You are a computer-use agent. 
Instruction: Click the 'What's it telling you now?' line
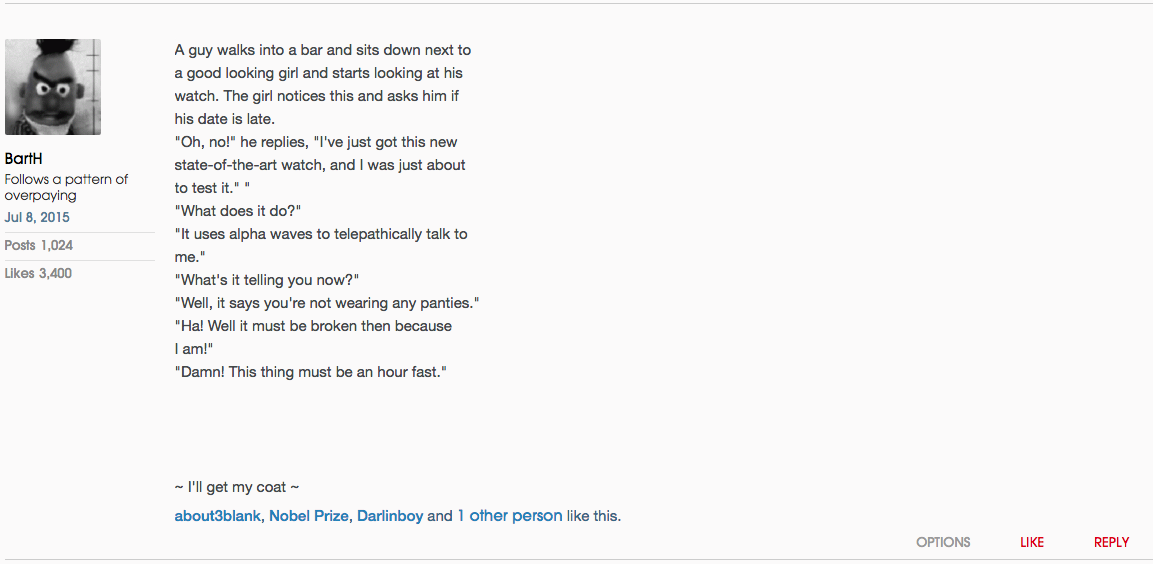point(267,280)
